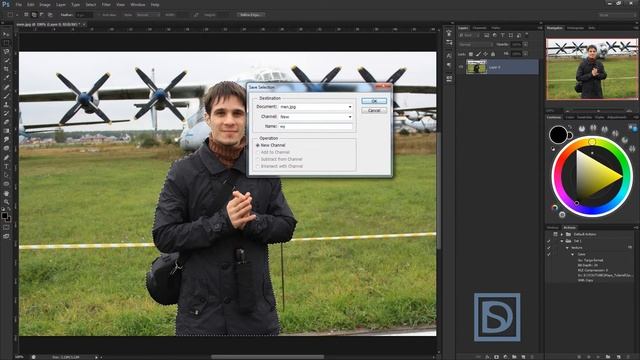
Task: Open the Style dropdown in options bar
Action: tap(148, 15)
